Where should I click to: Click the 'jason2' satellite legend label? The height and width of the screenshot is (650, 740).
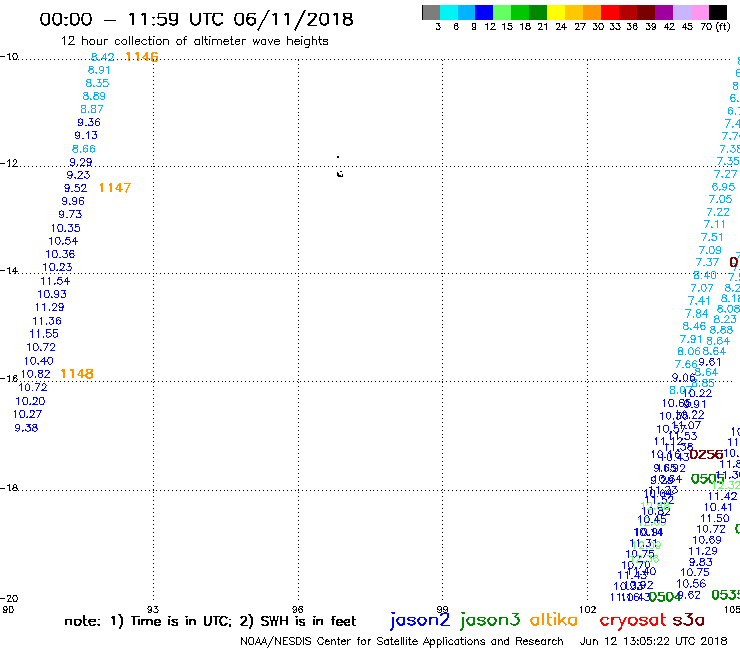(x=420, y=620)
